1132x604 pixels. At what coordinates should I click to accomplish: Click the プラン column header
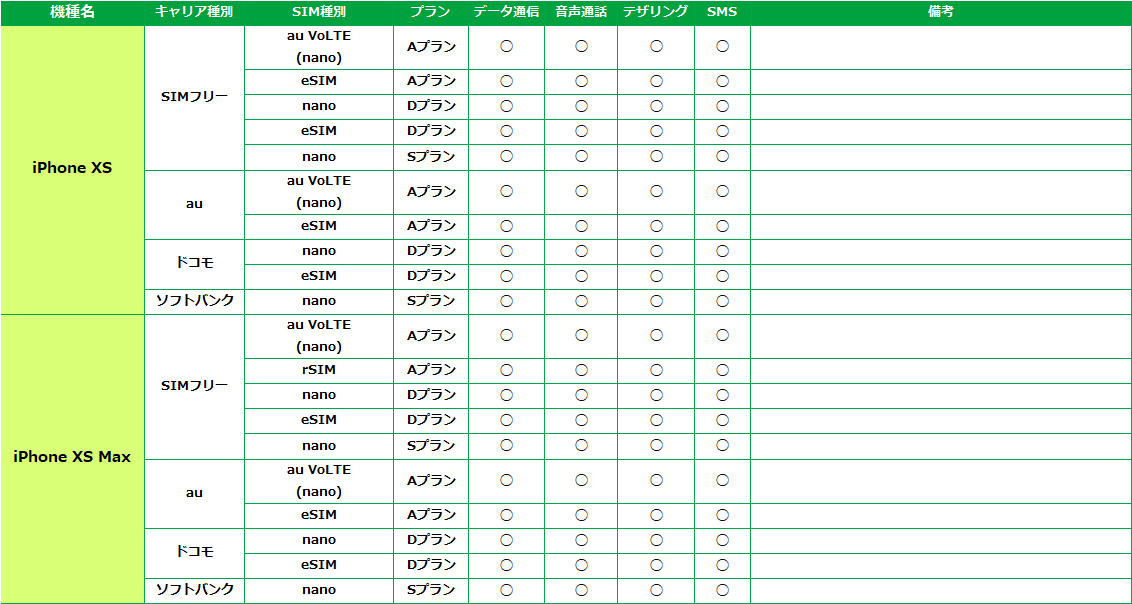[431, 12]
